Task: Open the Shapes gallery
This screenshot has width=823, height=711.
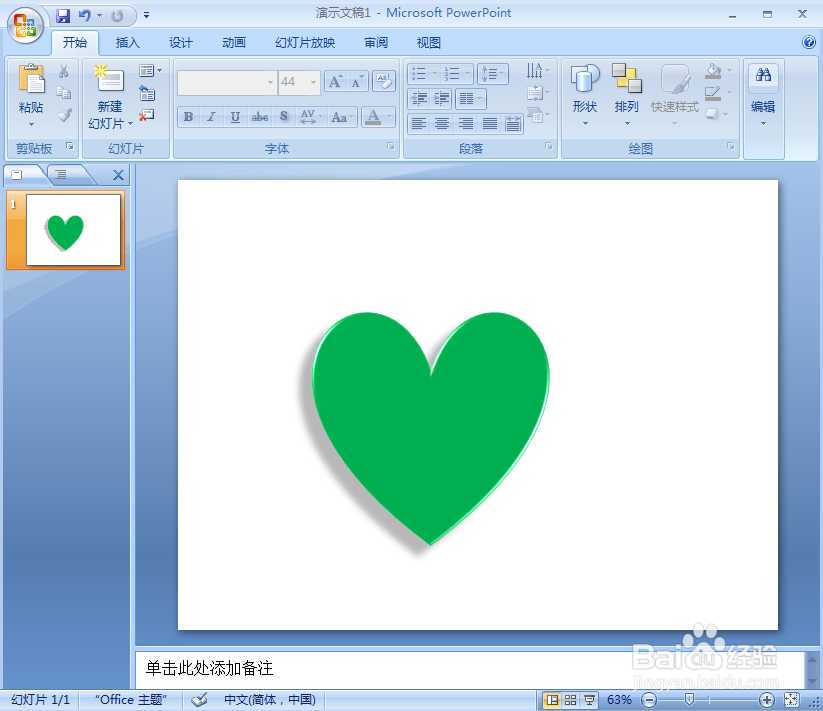Action: [x=585, y=94]
